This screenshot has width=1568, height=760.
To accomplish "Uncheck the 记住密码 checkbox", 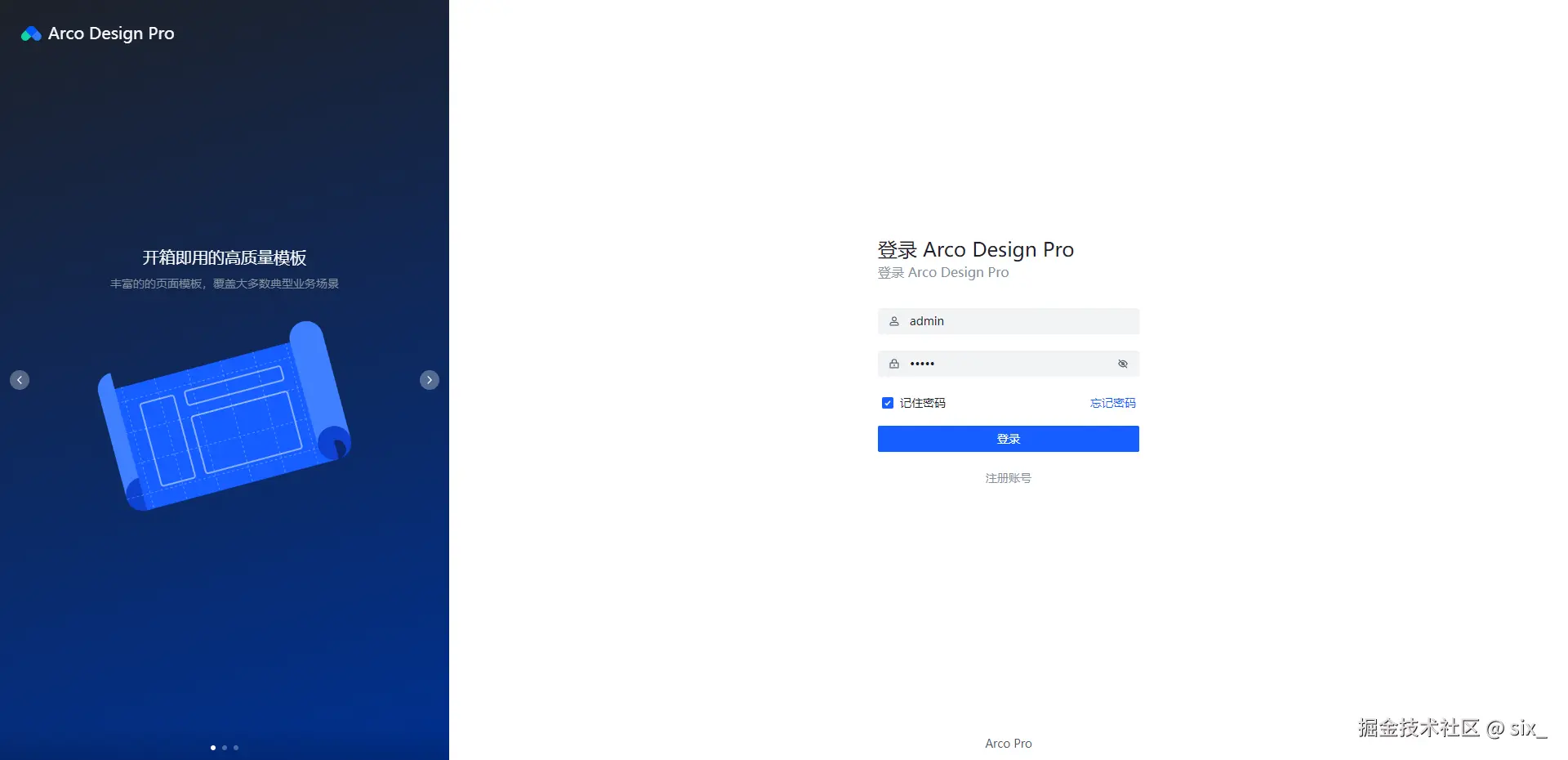I will pos(888,403).
